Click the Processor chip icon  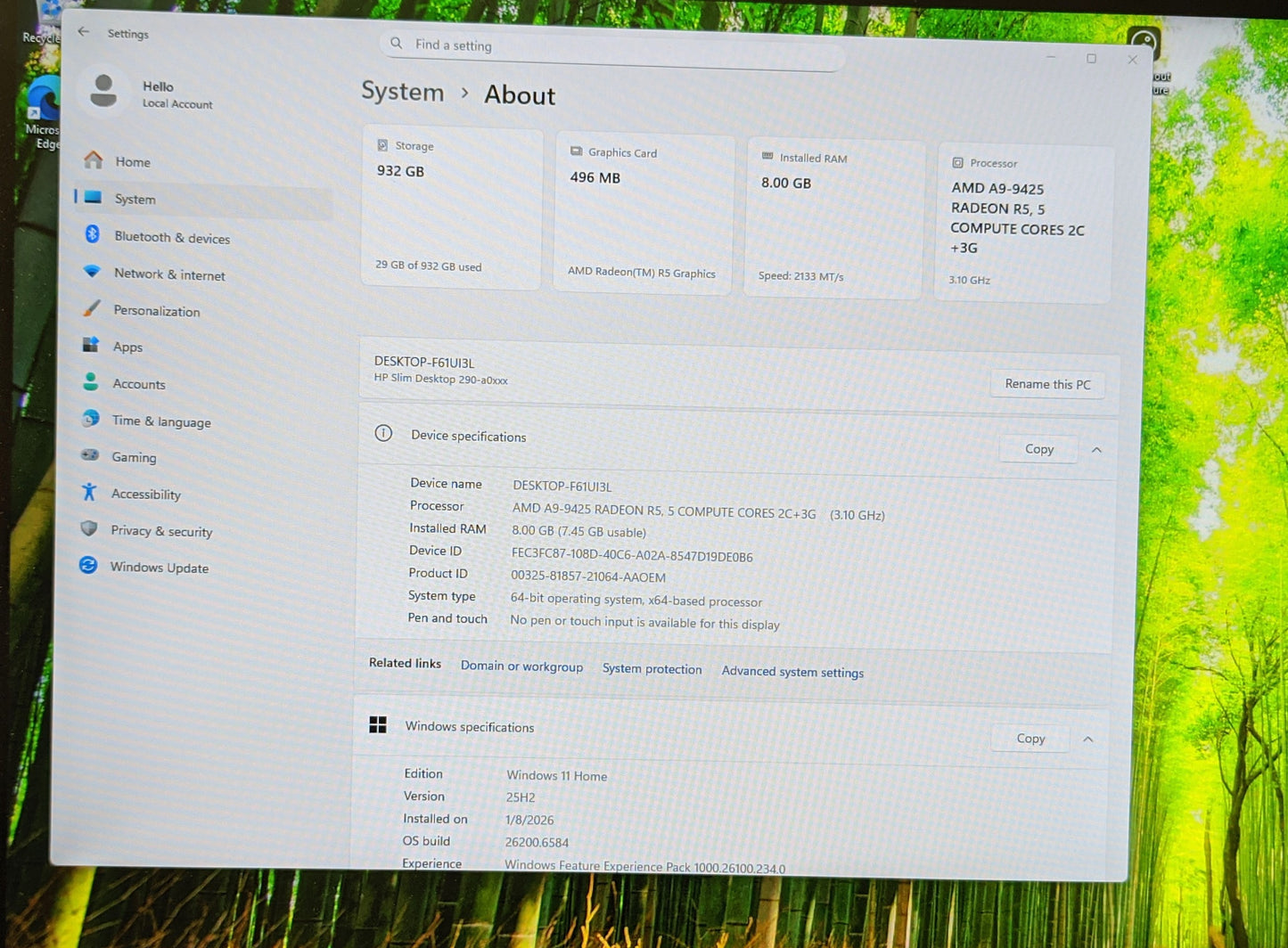tap(957, 163)
